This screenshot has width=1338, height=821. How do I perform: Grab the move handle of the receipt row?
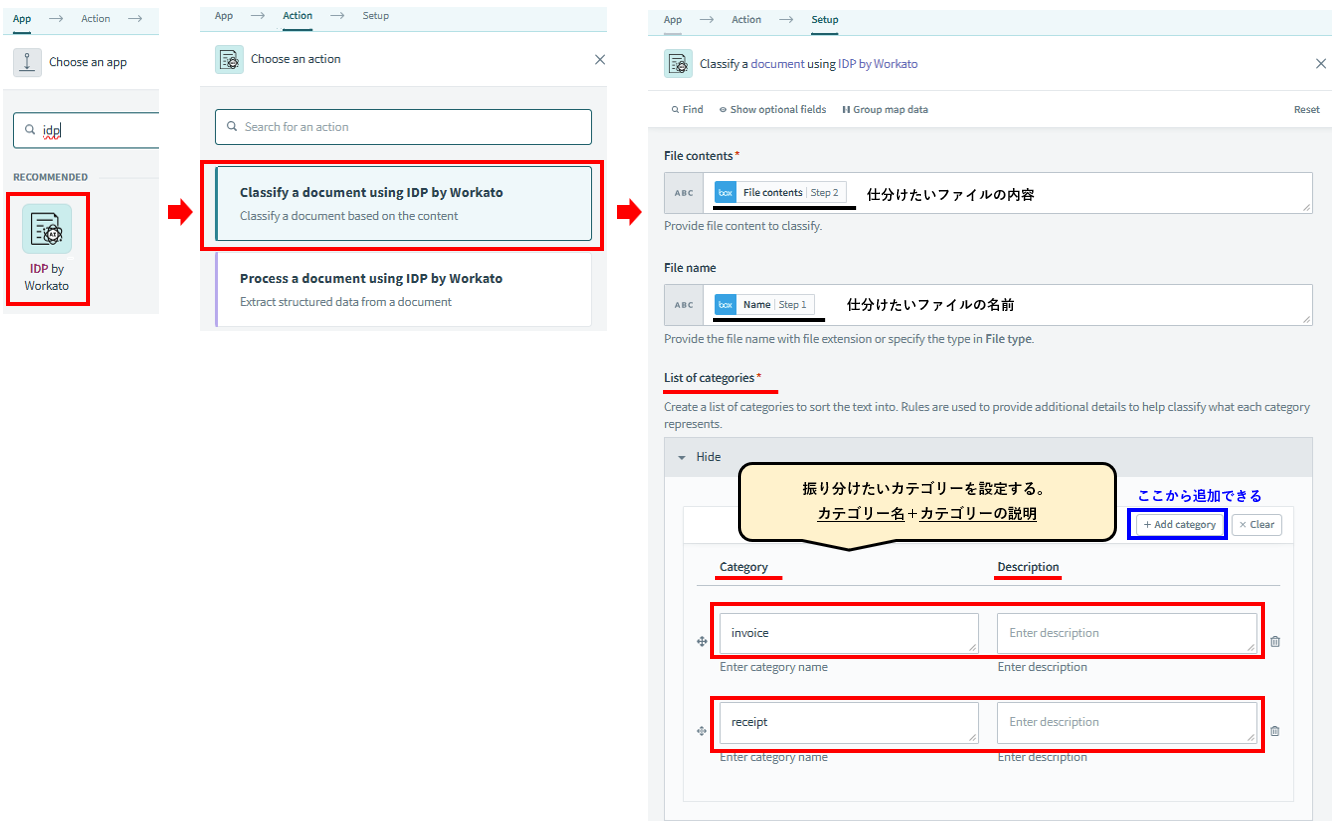702,731
